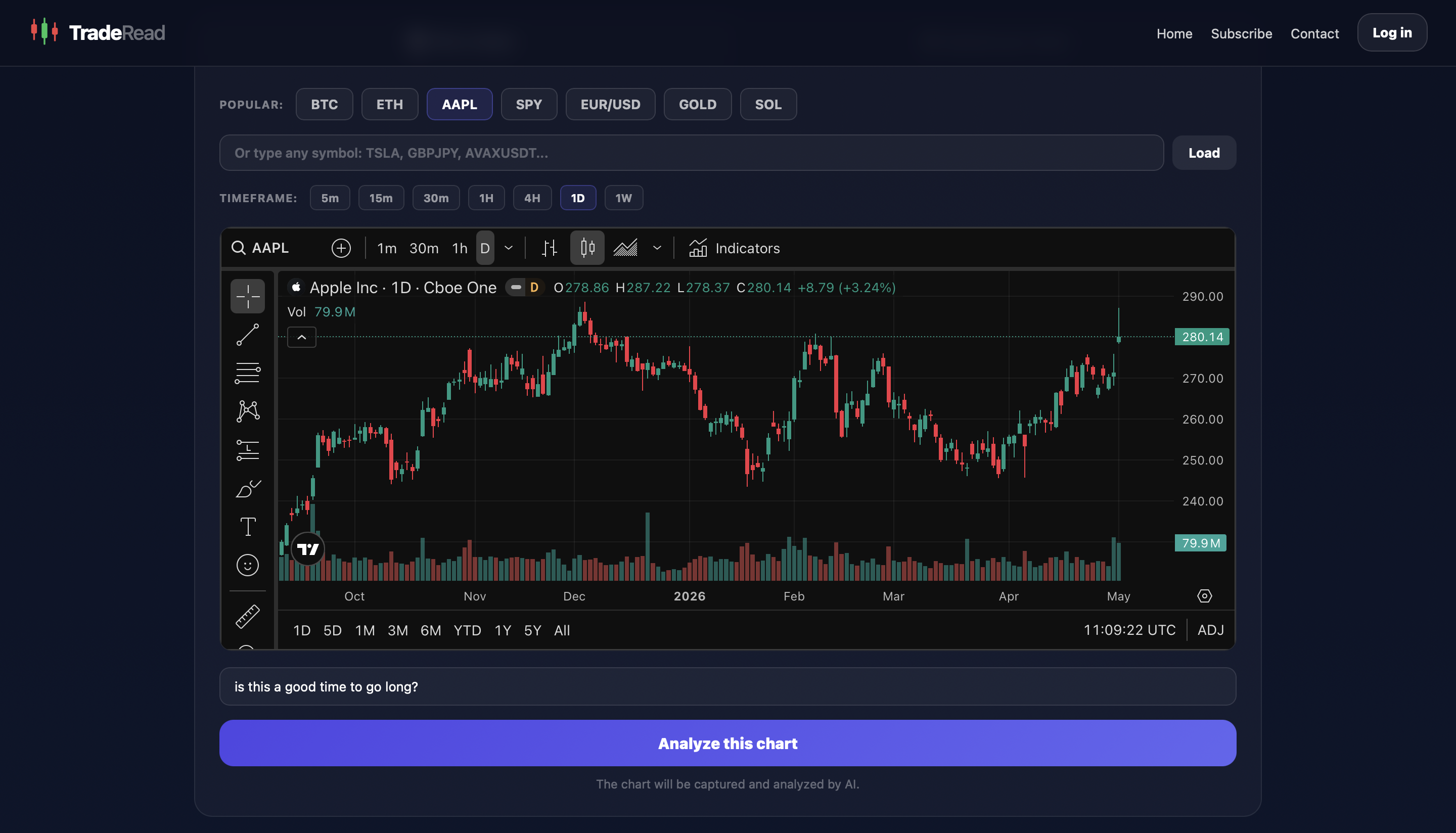Click the TradingView logo badge
This screenshot has height=833, width=1456.
click(308, 549)
